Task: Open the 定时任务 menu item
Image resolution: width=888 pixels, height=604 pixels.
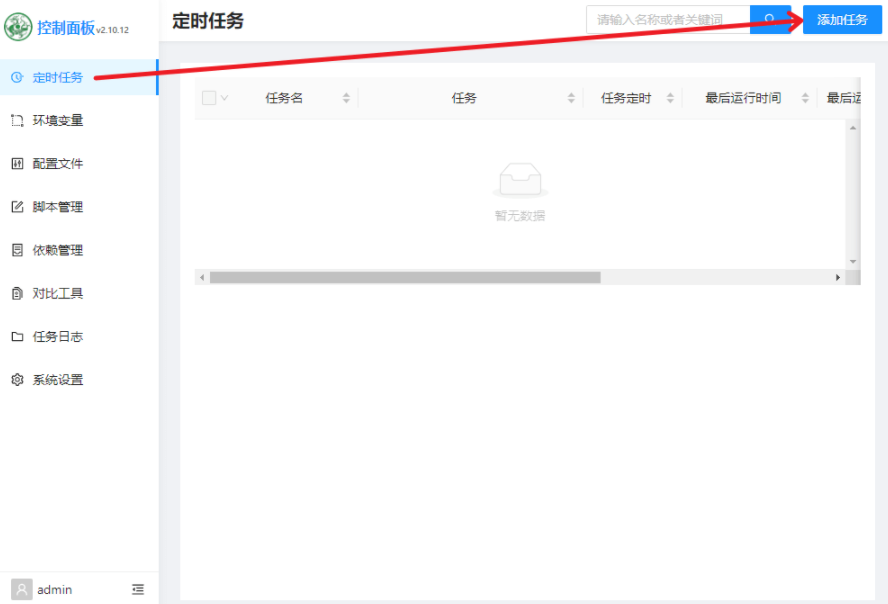Action: click(x=79, y=78)
